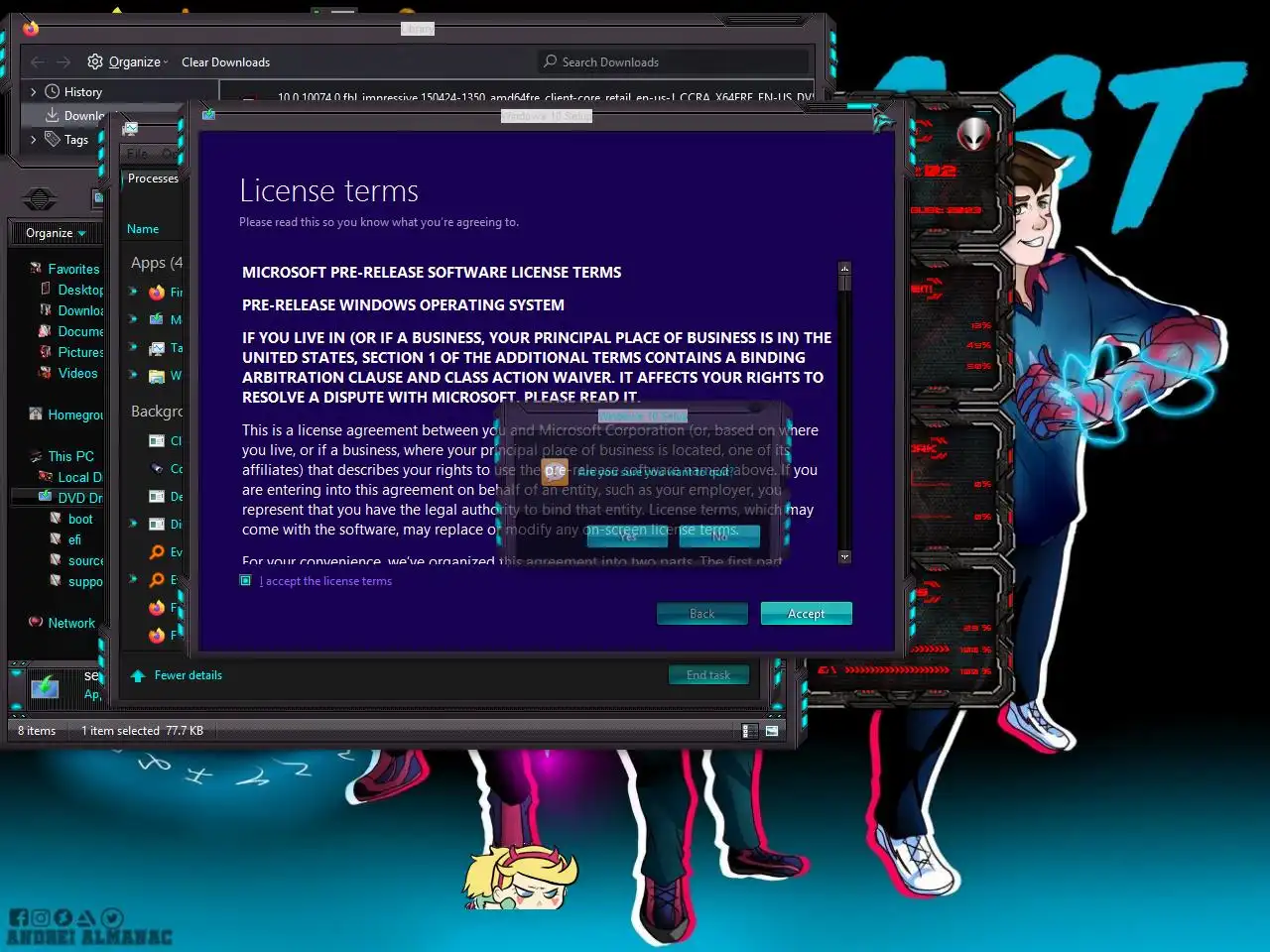Viewport: 1270px width, 952px height.
Task: Click the orange search icon beside Ev process
Action: coord(157,552)
